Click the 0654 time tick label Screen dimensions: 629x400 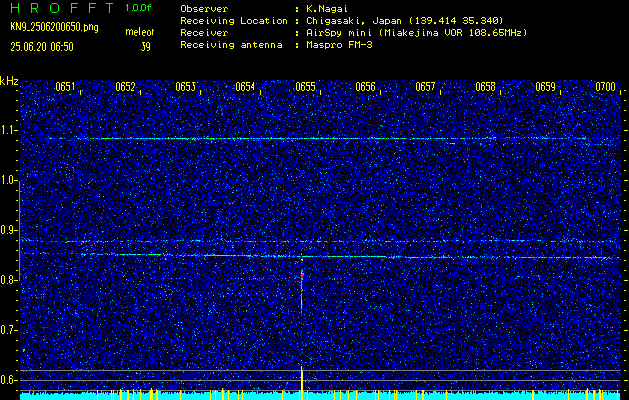(245, 87)
